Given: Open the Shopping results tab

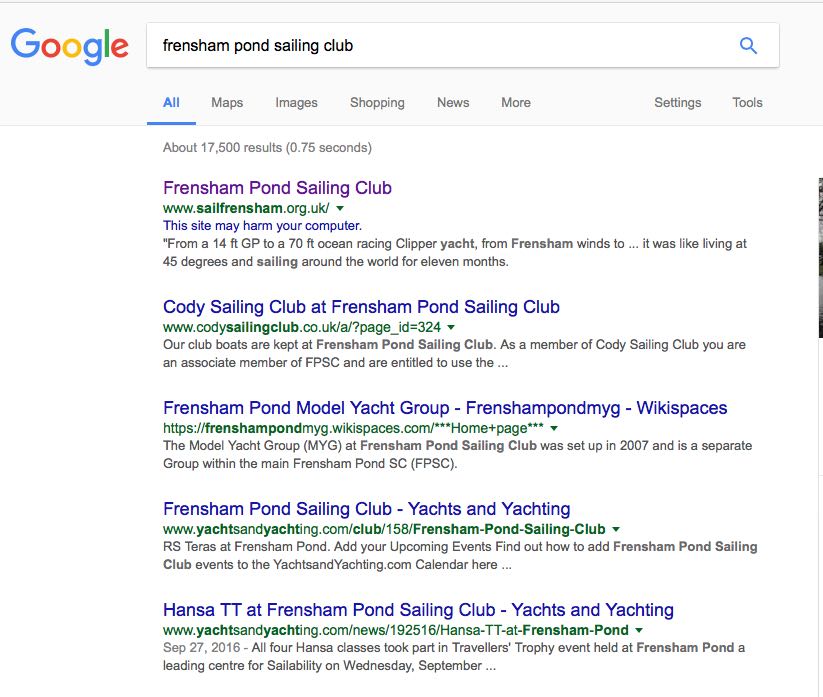Looking at the screenshot, I should pos(377,103).
